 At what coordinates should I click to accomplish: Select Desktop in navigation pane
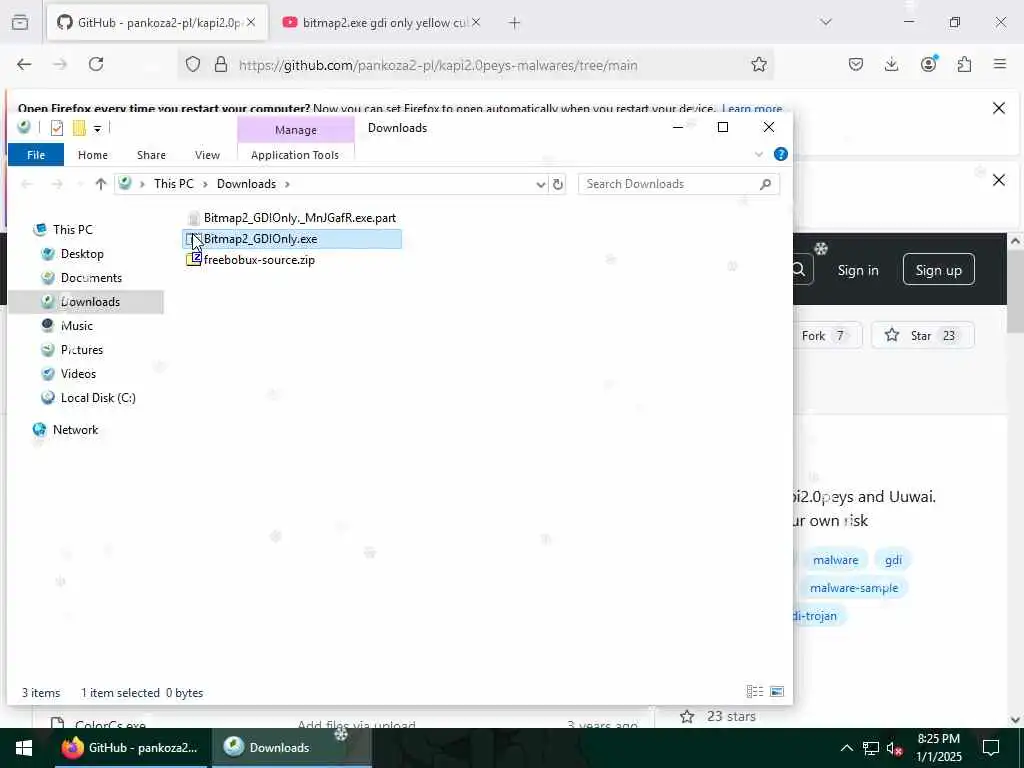click(x=82, y=254)
